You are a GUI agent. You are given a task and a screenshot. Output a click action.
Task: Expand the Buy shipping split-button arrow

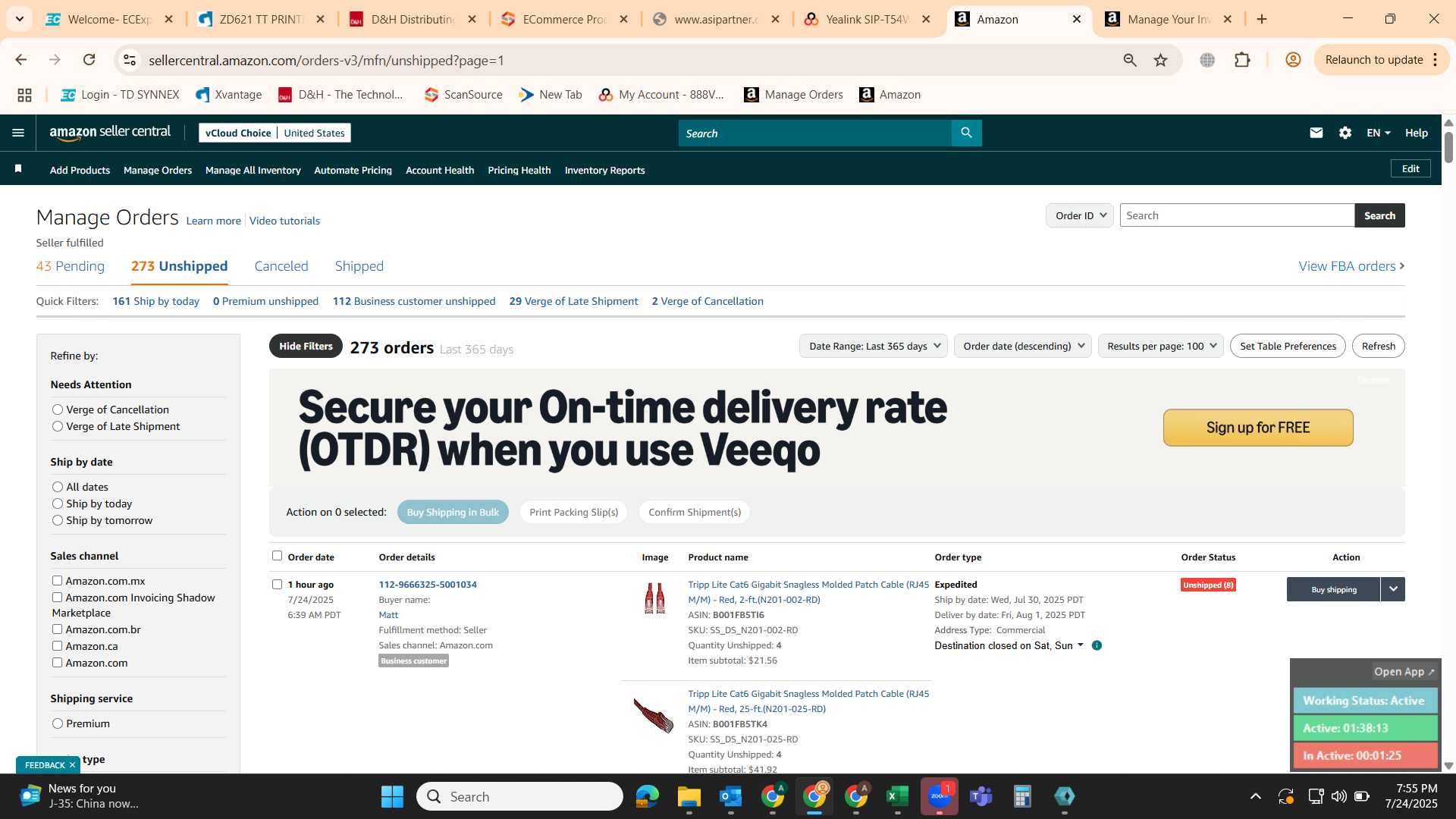1393,589
